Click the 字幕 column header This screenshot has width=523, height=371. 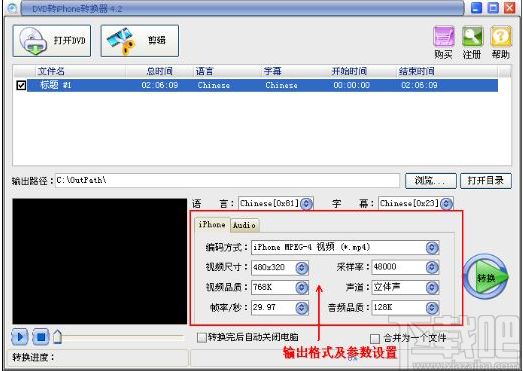point(295,71)
